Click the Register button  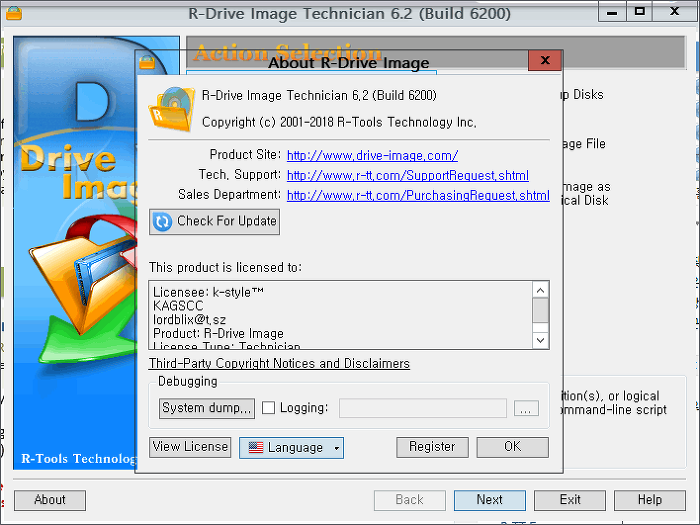[x=432, y=447]
